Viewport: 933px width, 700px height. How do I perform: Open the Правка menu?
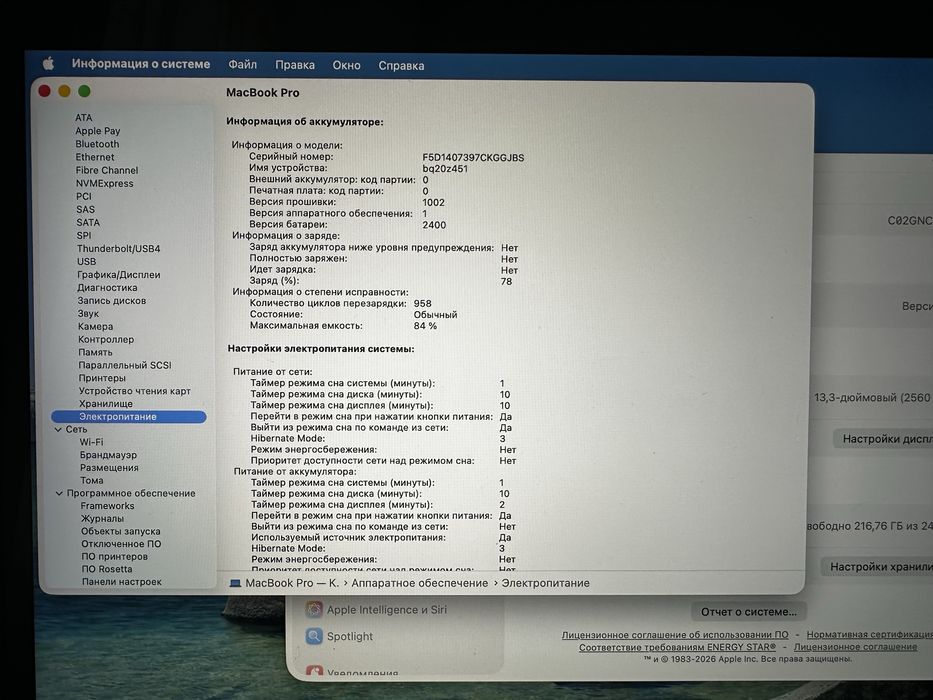295,65
